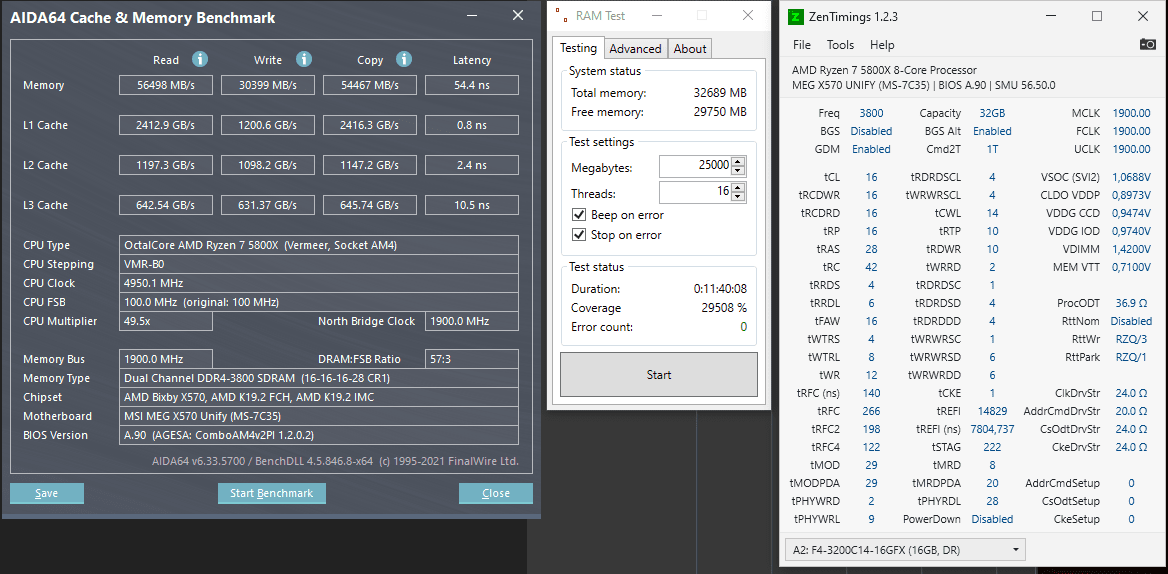1168x574 pixels.
Task: Click Start Benchmark in AIDA64
Action: pyautogui.click(x=272, y=493)
